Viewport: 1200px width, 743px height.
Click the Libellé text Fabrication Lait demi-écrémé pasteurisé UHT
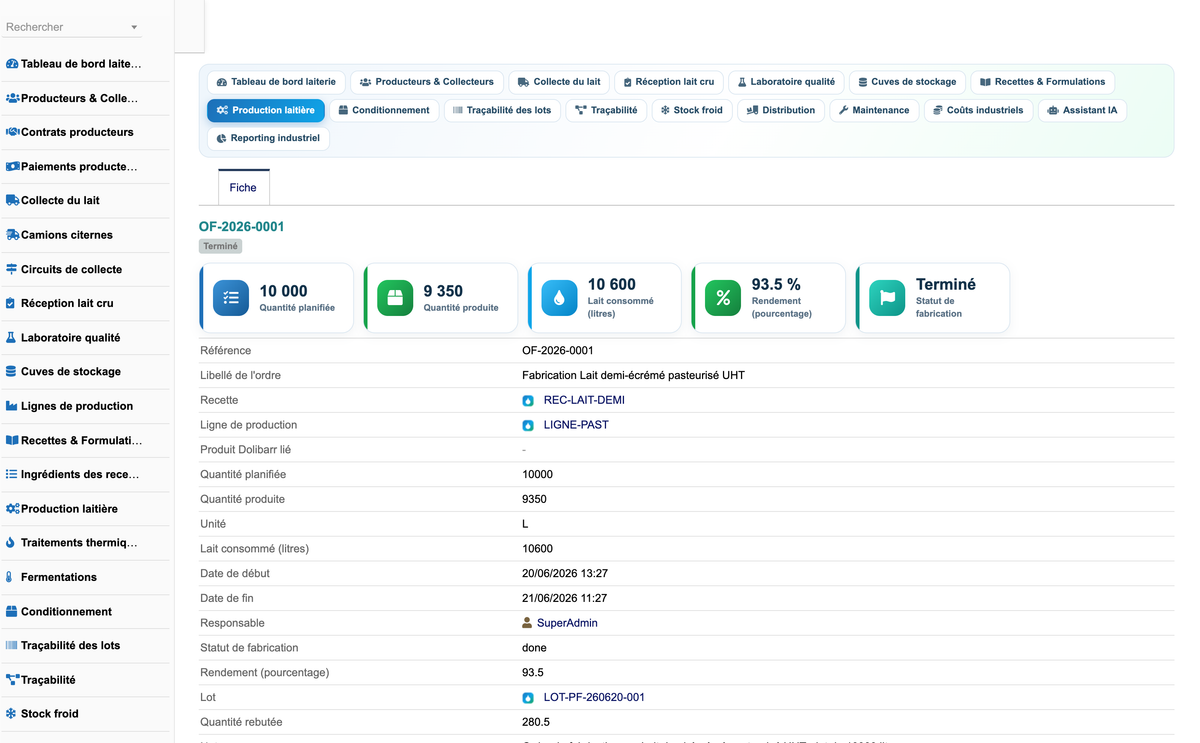point(633,376)
